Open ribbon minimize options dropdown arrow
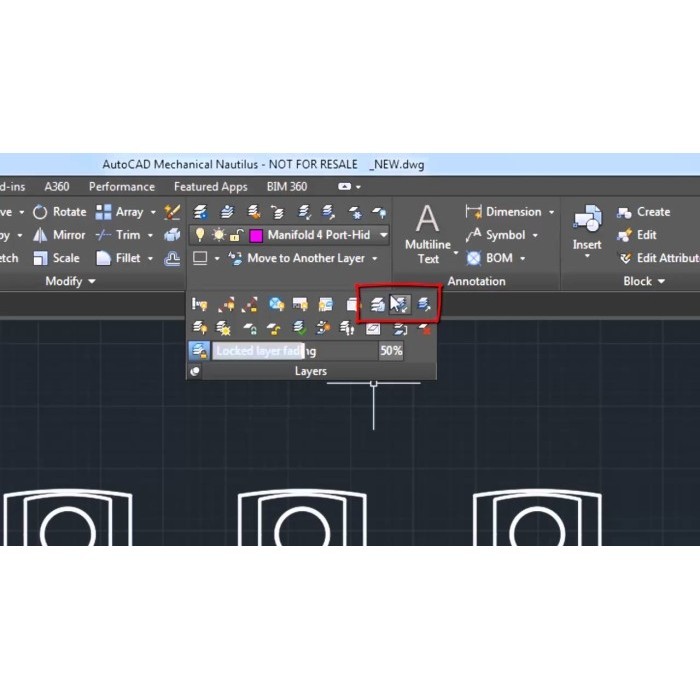Screen dimensions: 700x700 (x=358, y=187)
